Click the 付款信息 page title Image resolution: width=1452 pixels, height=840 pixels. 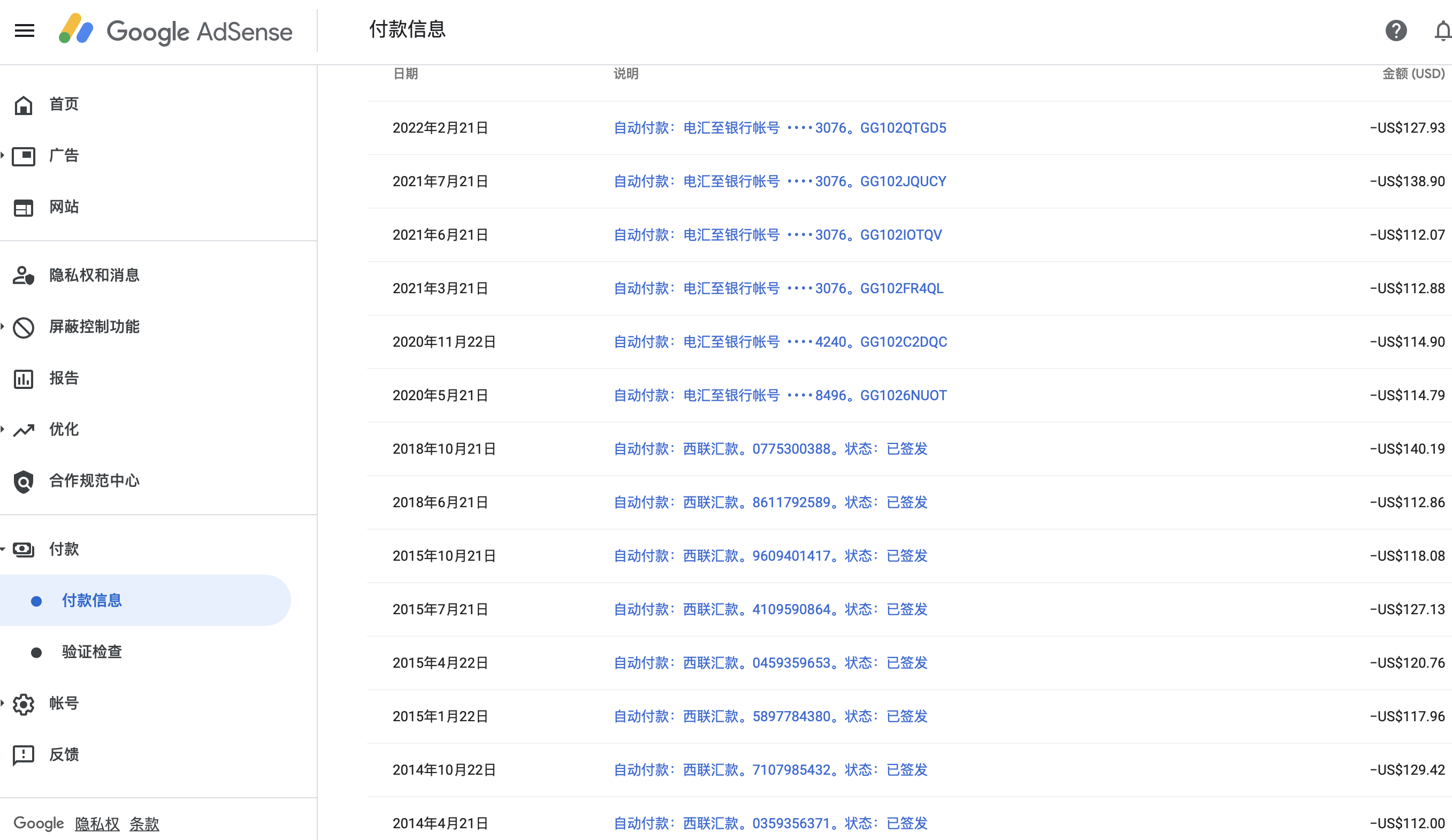407,29
